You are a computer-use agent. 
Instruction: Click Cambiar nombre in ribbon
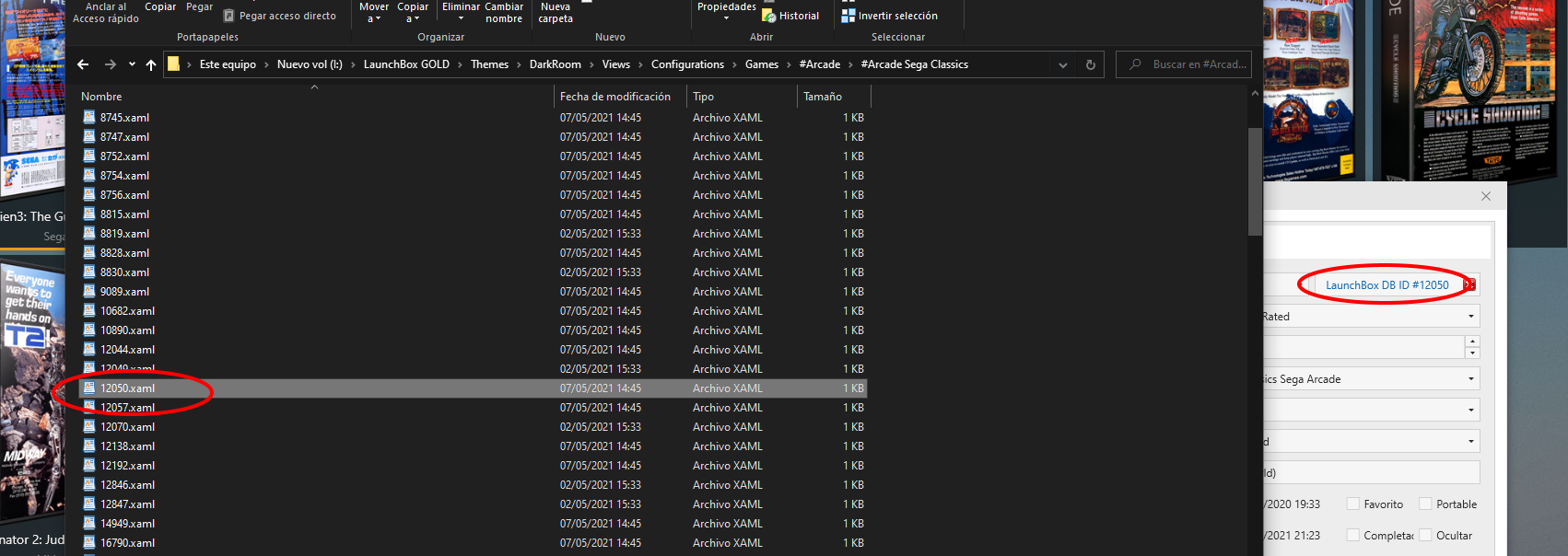[x=504, y=12]
